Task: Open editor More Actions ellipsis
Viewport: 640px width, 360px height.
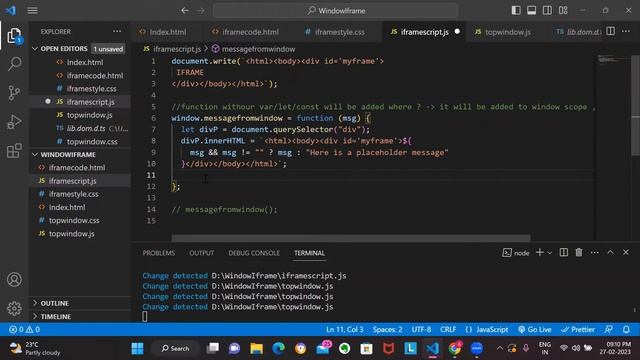Action: coord(626,31)
